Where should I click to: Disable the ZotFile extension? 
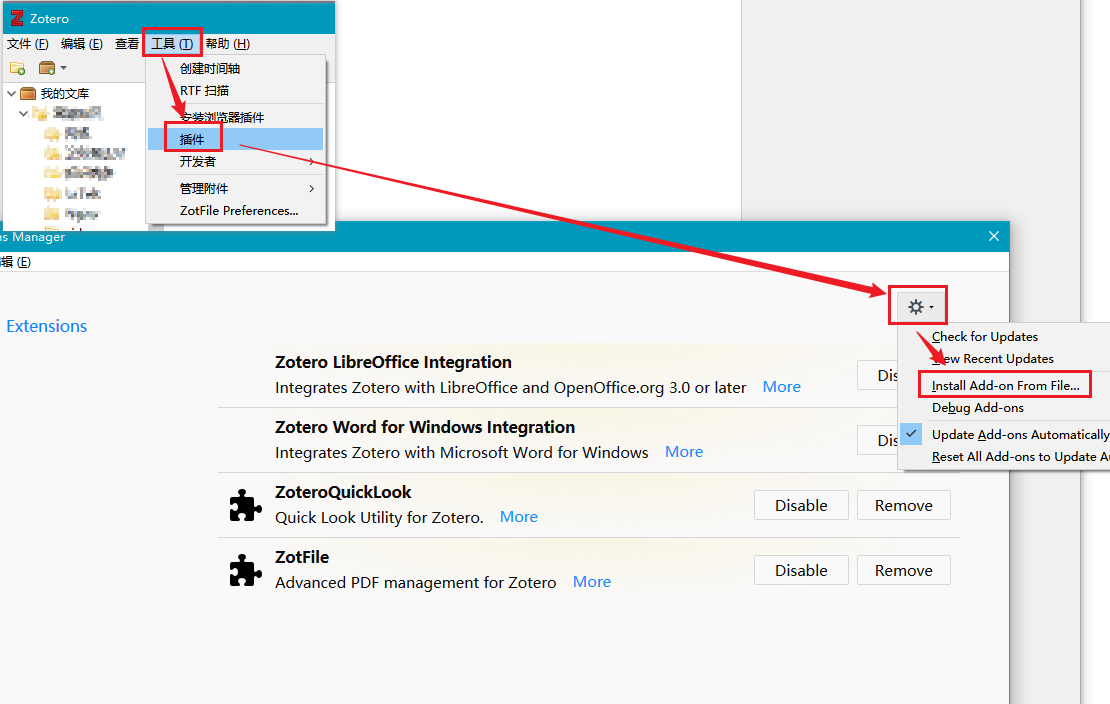pos(801,570)
